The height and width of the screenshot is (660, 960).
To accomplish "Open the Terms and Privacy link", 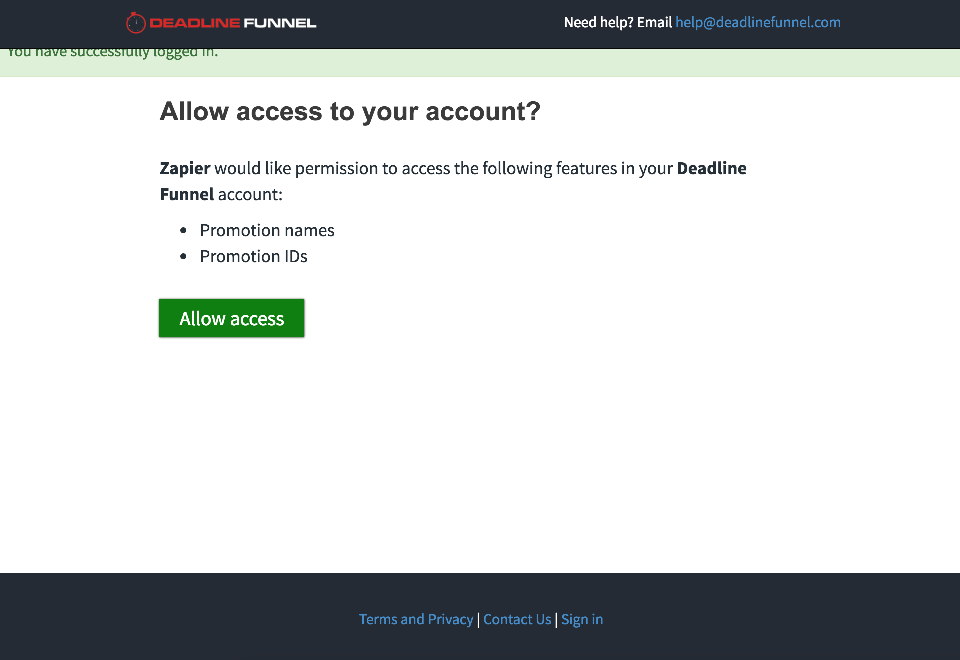I will point(416,619).
